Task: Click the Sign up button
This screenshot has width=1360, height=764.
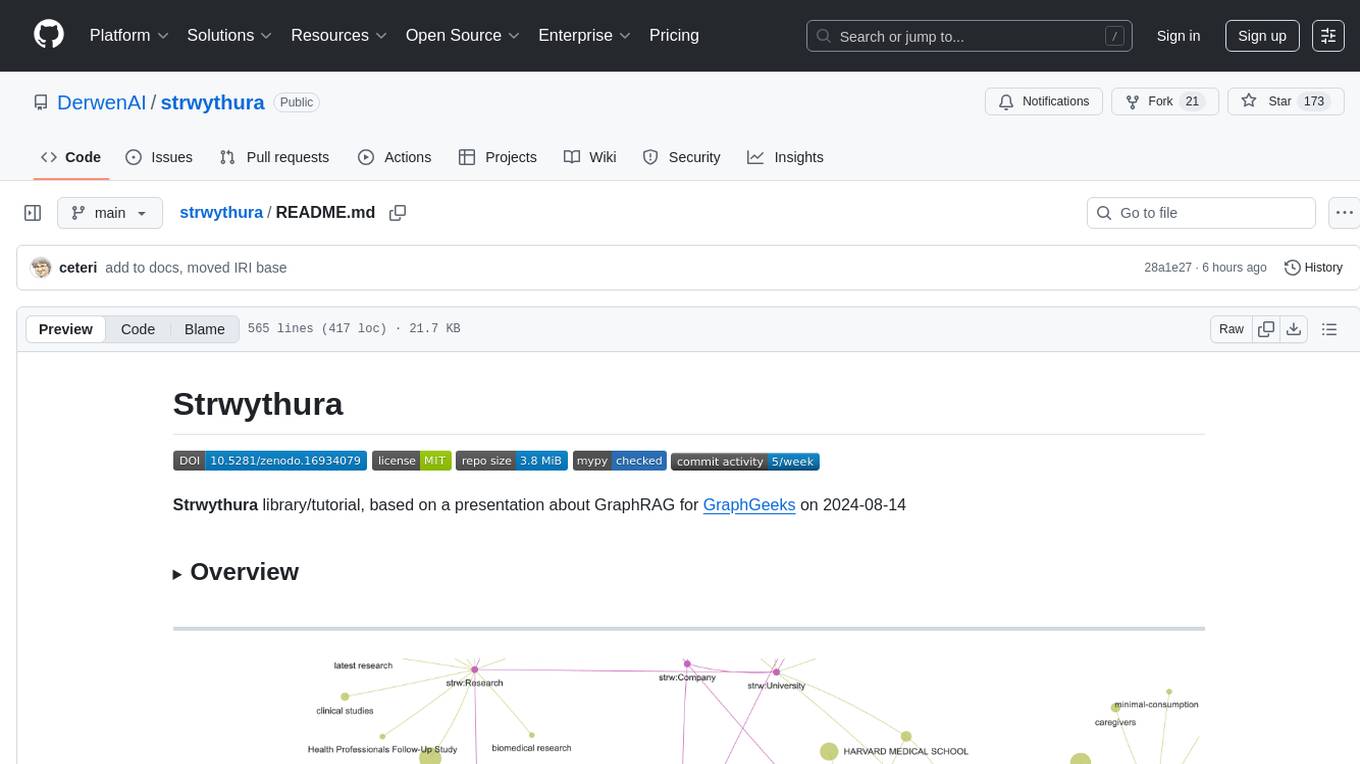Action: [1262, 36]
